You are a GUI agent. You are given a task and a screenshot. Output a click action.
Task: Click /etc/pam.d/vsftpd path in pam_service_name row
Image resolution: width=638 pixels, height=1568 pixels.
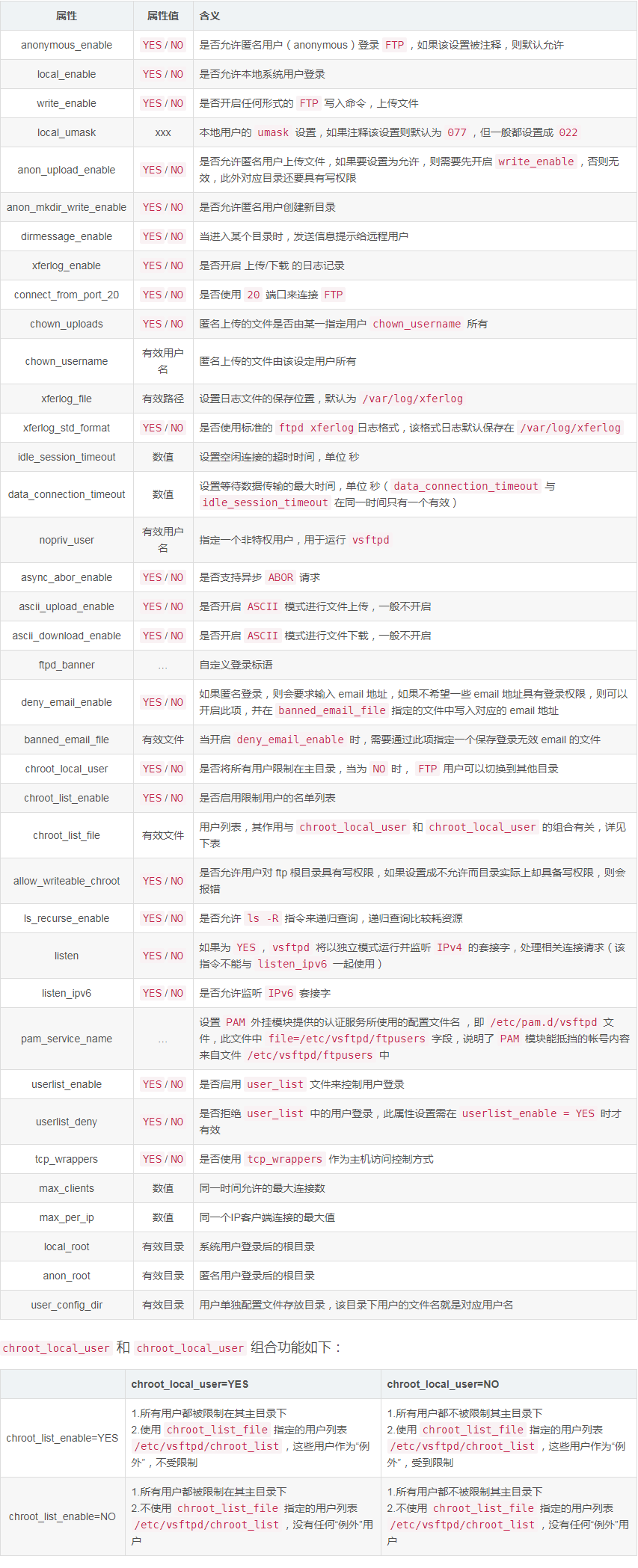(x=544, y=1022)
